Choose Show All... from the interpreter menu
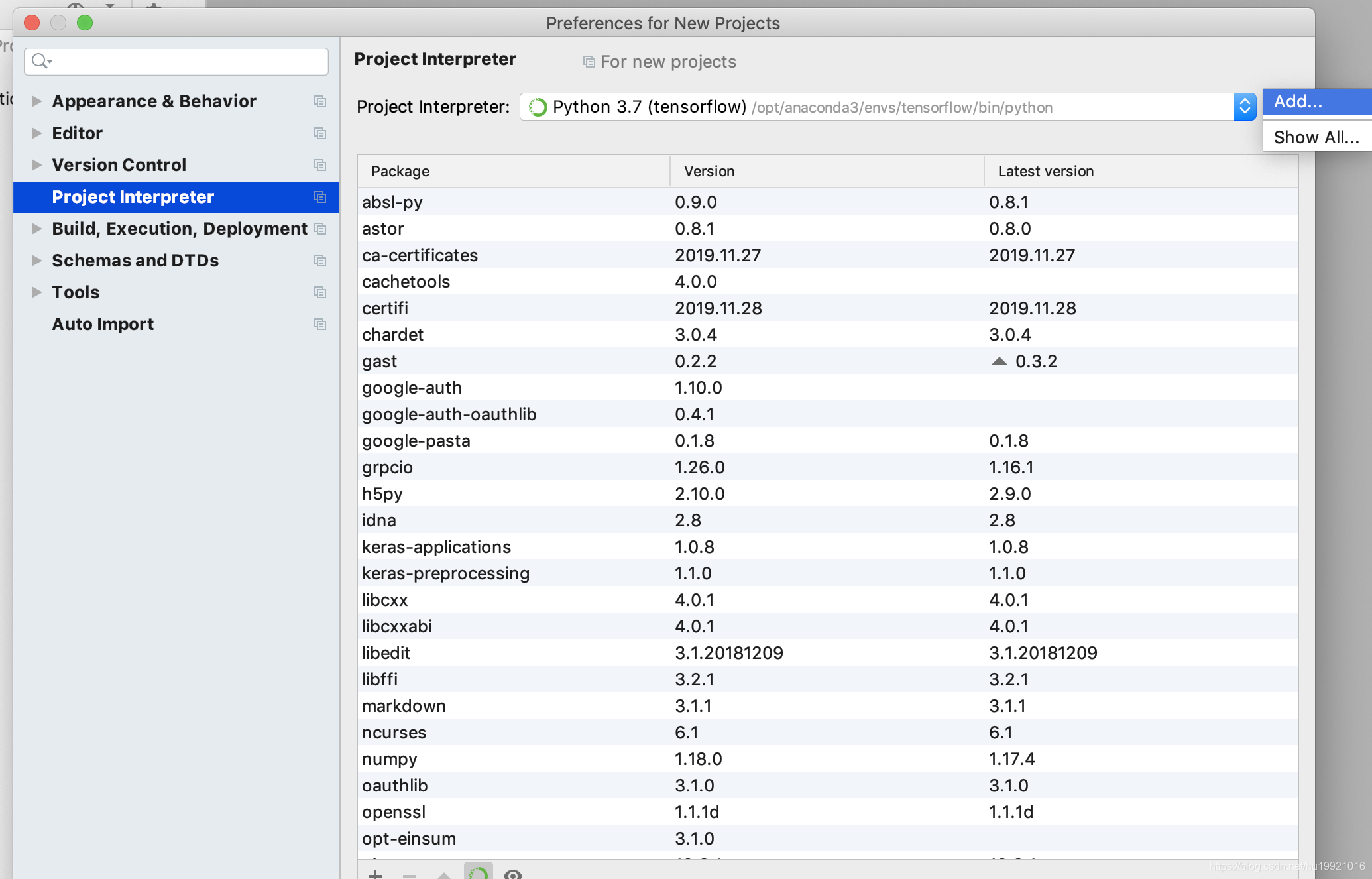This screenshot has width=1372, height=879. 1317,137
